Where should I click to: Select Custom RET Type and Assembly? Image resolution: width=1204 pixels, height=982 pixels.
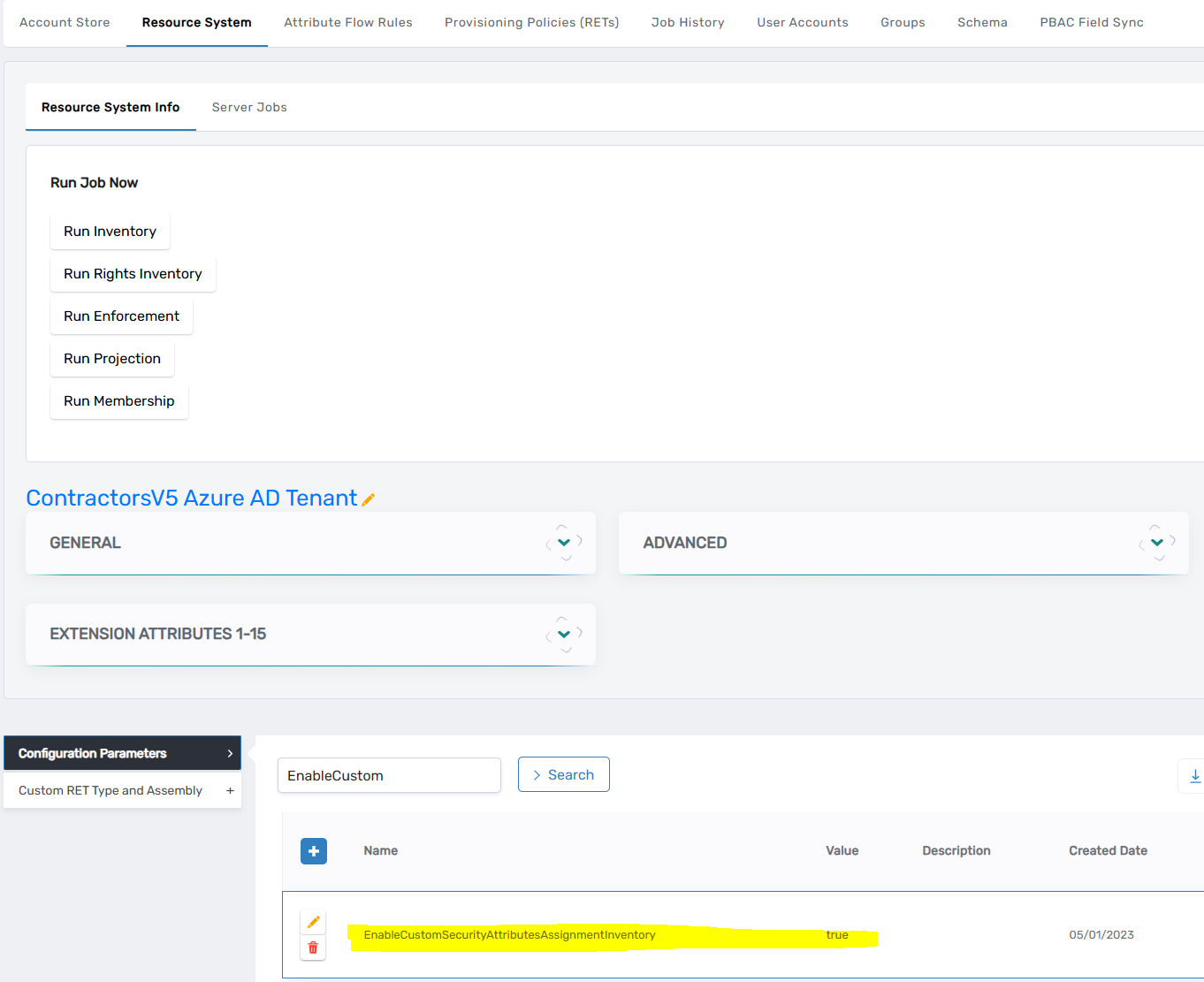pyautogui.click(x=110, y=790)
